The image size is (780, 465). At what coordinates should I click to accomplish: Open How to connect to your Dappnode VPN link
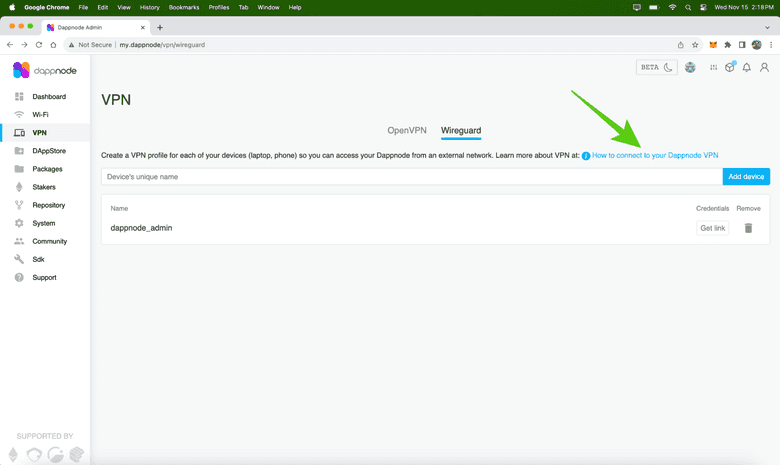(654, 156)
